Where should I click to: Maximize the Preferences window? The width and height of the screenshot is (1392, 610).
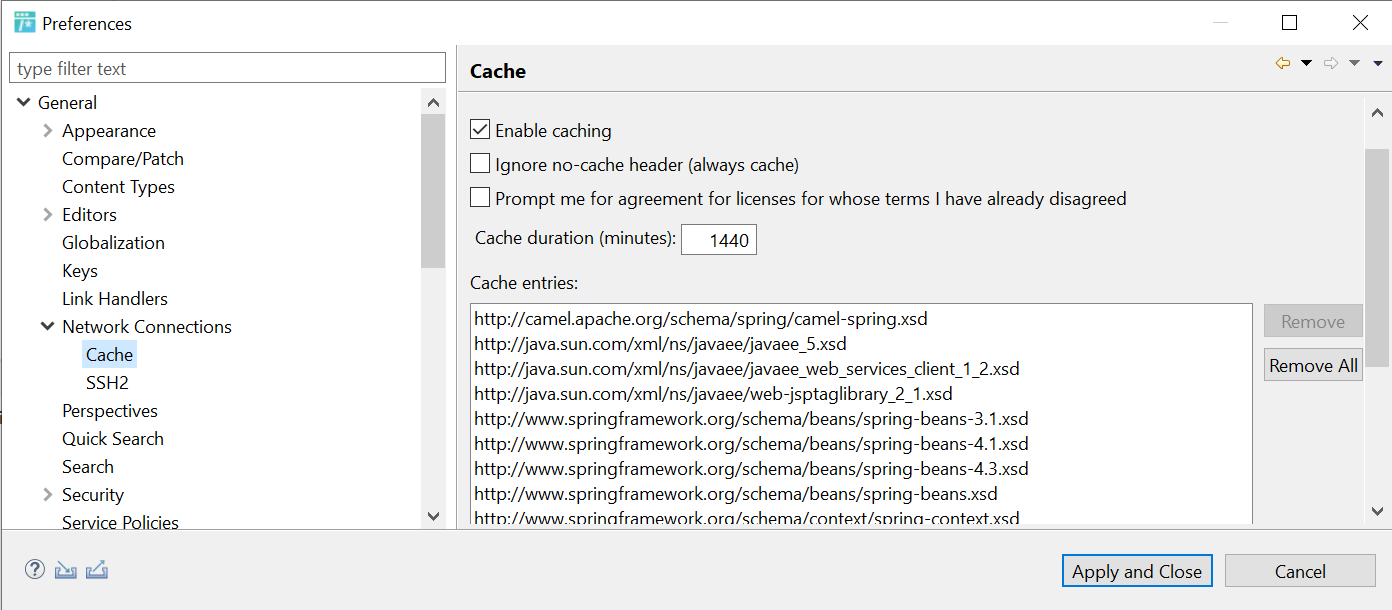(x=1289, y=22)
